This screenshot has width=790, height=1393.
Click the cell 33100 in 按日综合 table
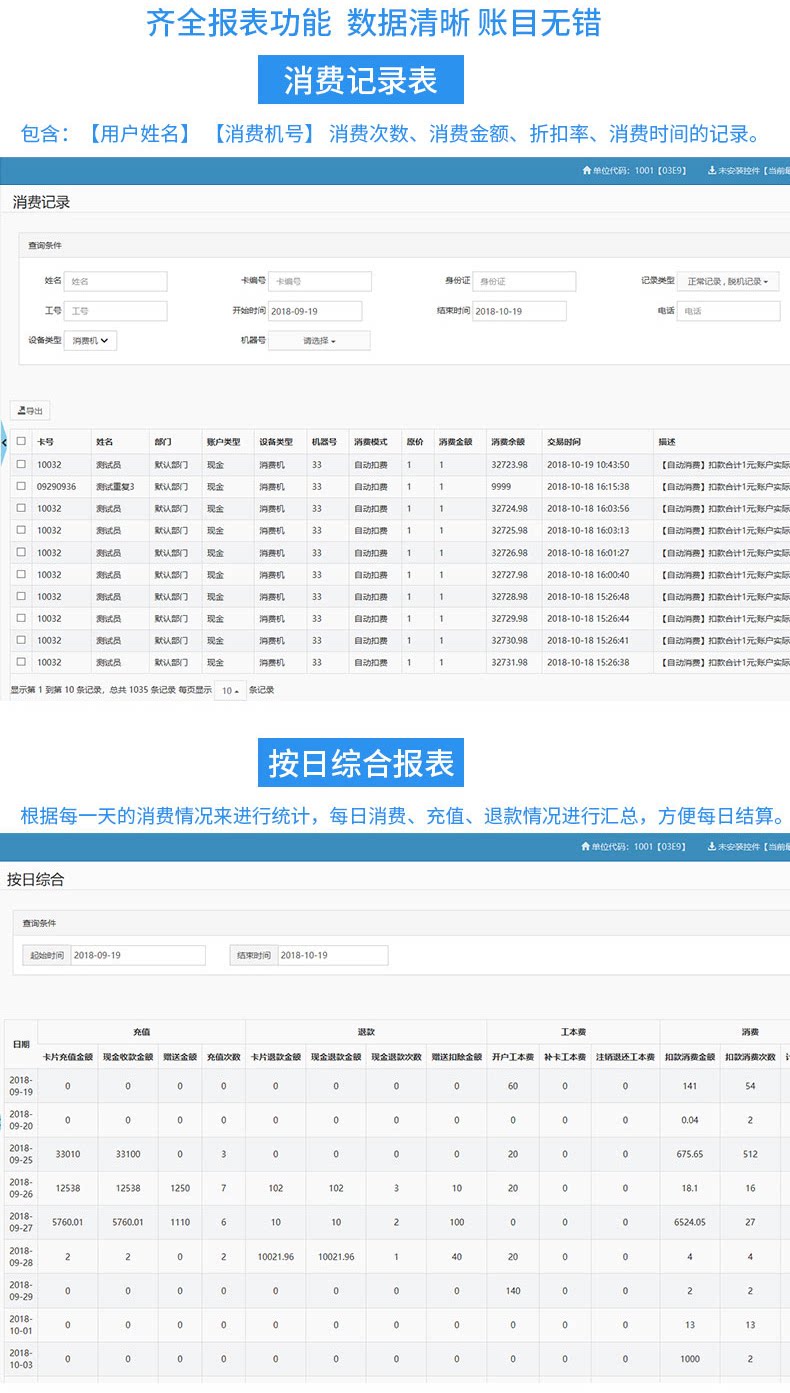128,1154
